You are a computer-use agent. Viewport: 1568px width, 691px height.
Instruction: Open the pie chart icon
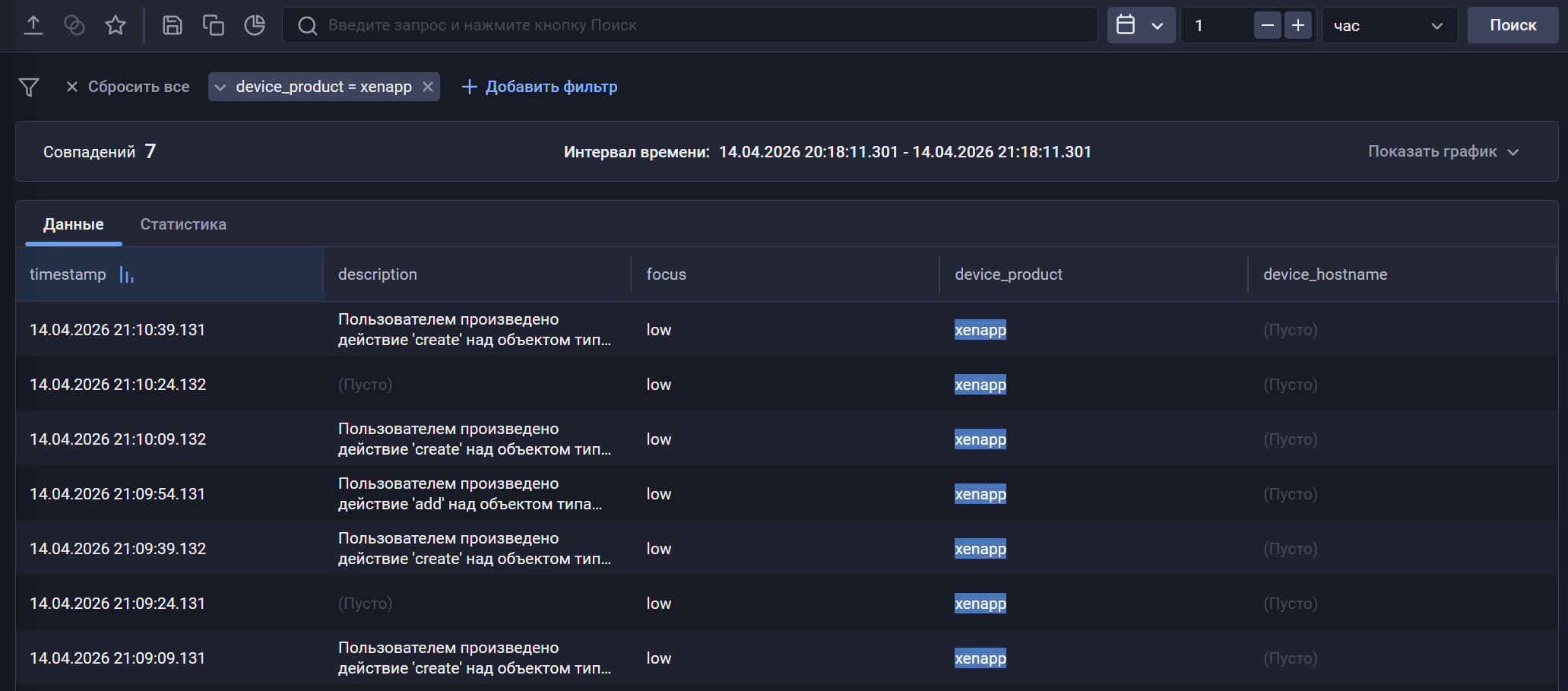pos(255,25)
